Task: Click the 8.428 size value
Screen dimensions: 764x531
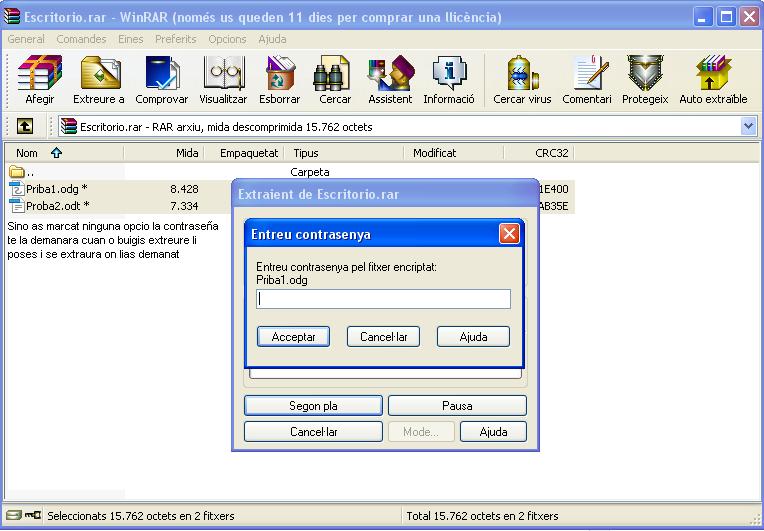Action: point(184,189)
